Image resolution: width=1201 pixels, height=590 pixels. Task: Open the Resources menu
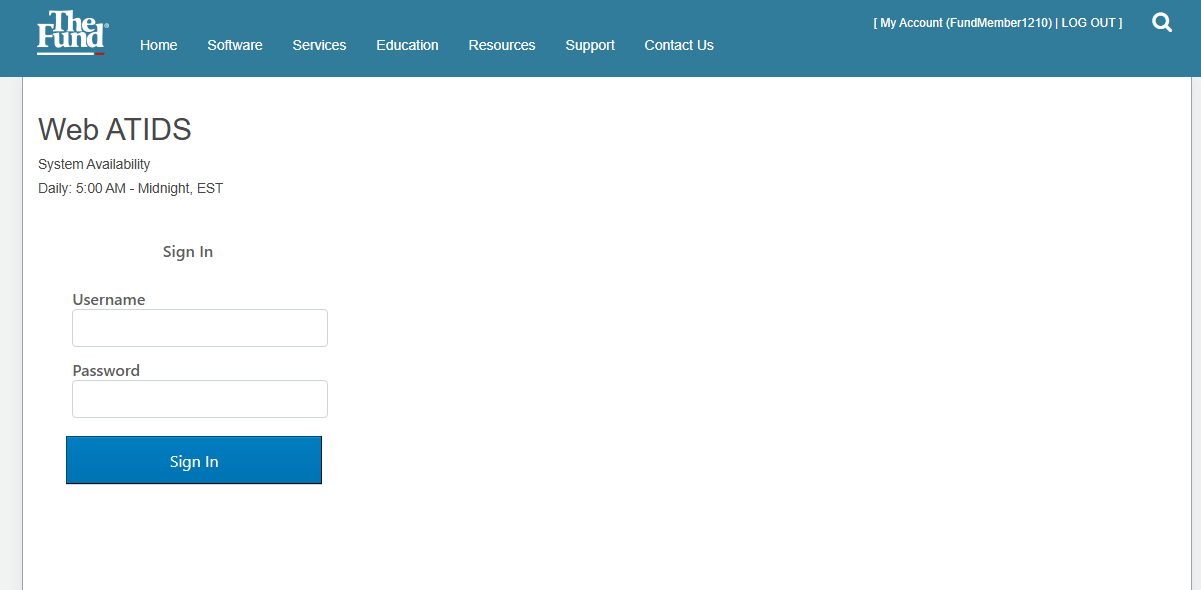[502, 45]
